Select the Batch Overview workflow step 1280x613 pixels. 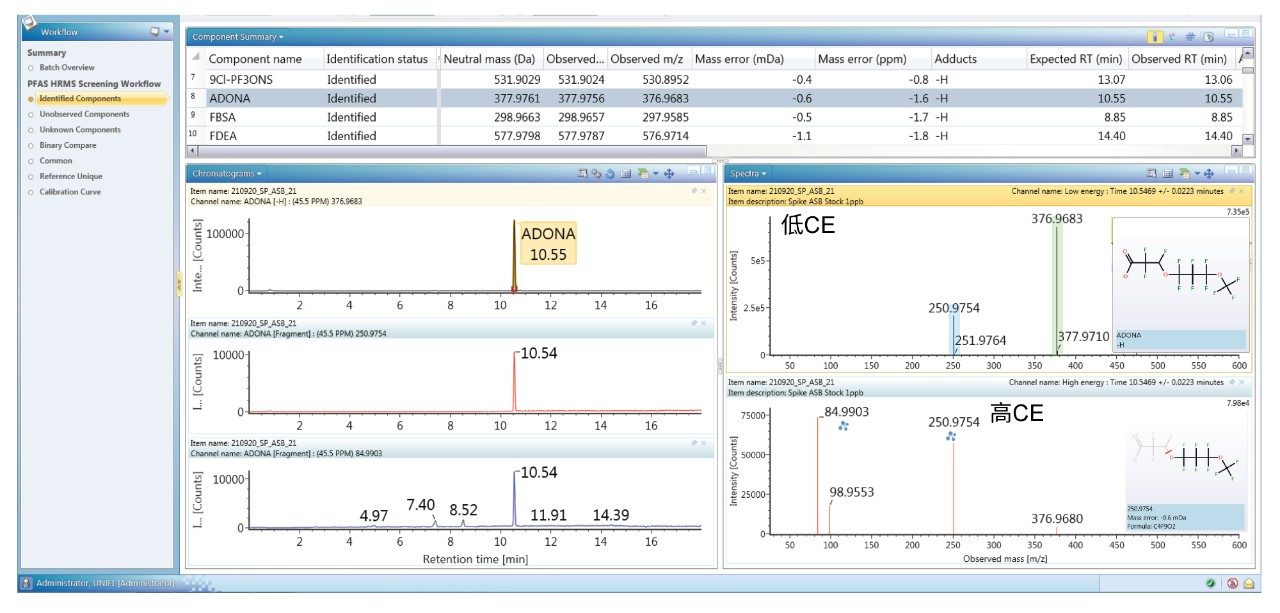(x=67, y=67)
